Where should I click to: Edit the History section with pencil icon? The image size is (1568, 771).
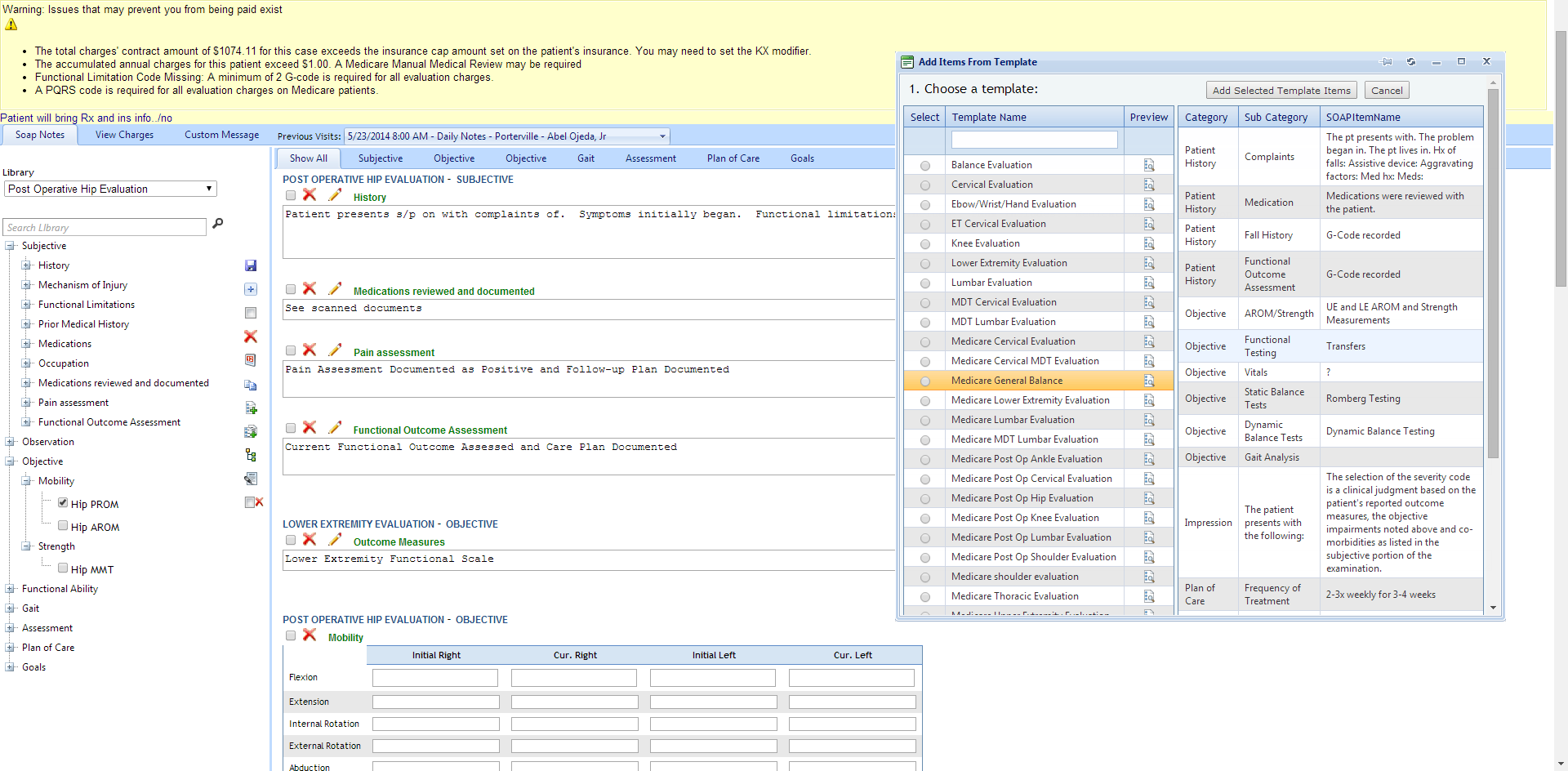tap(335, 194)
